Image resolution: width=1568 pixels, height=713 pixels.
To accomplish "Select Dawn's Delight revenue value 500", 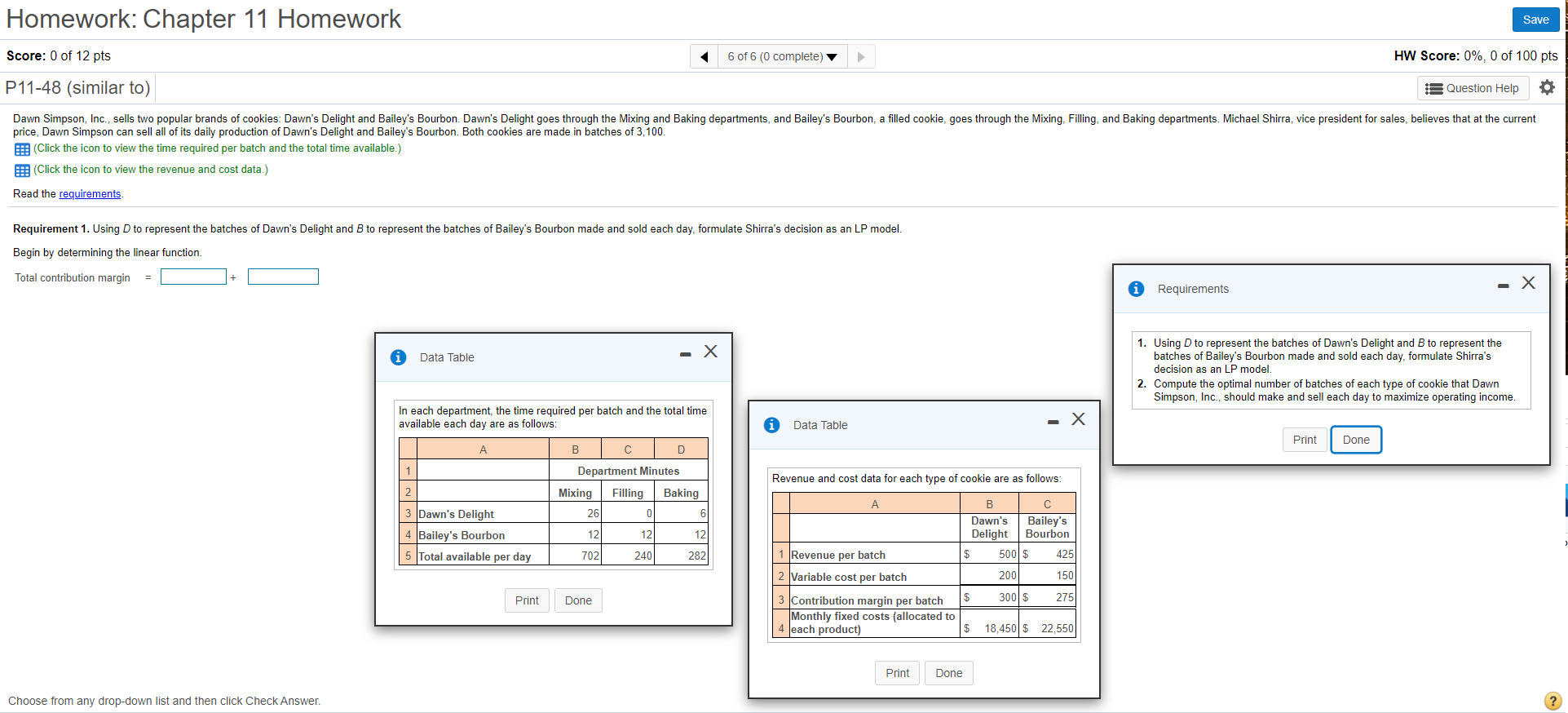I will (x=1008, y=554).
